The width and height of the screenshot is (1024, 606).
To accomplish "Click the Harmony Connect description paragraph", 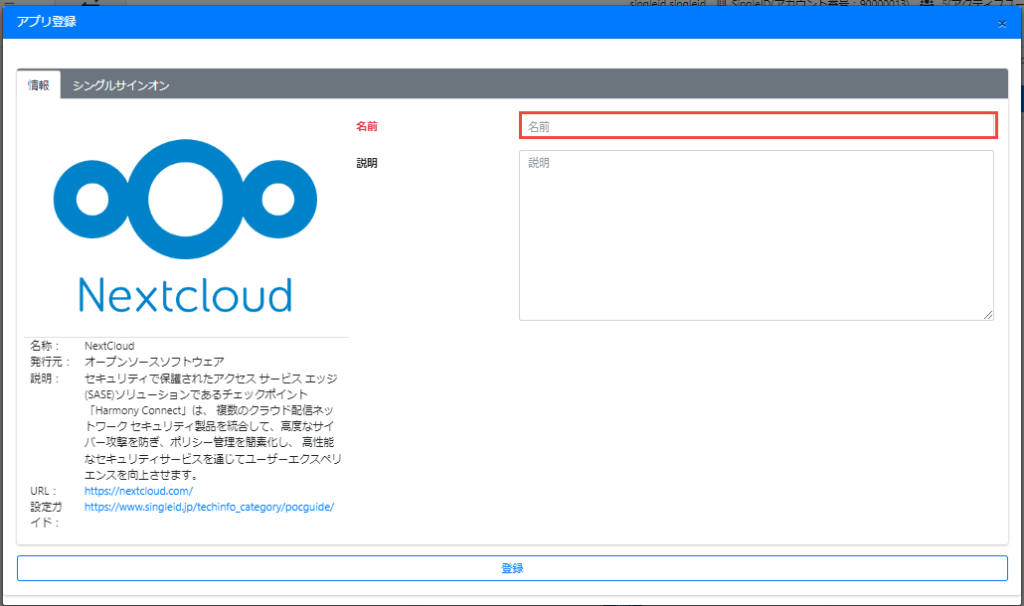I will pyautogui.click(x=212, y=427).
